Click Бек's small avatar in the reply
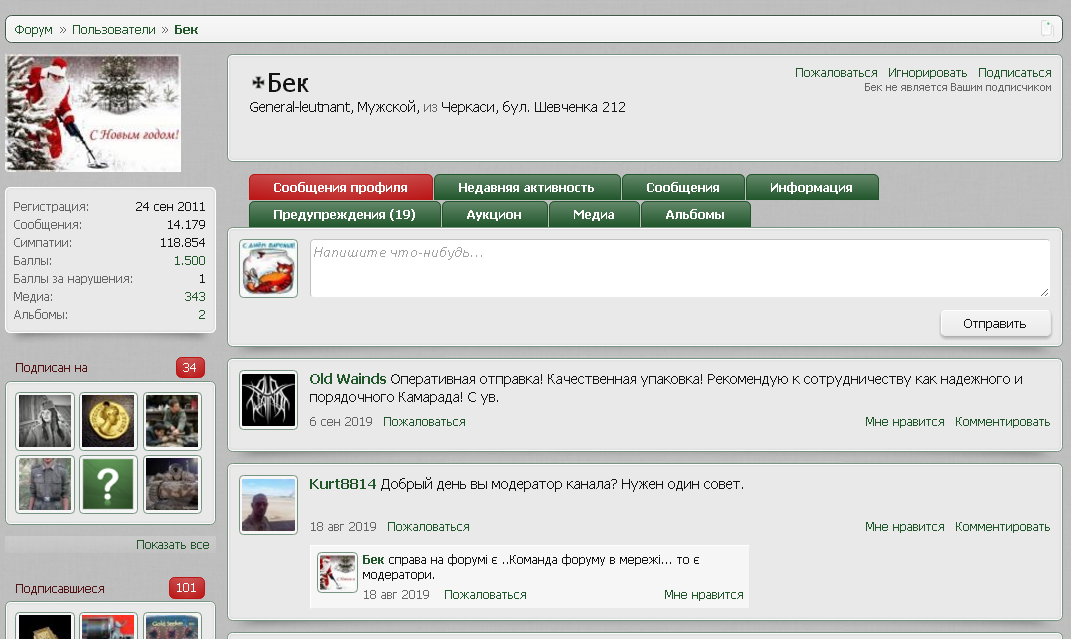 [337, 572]
